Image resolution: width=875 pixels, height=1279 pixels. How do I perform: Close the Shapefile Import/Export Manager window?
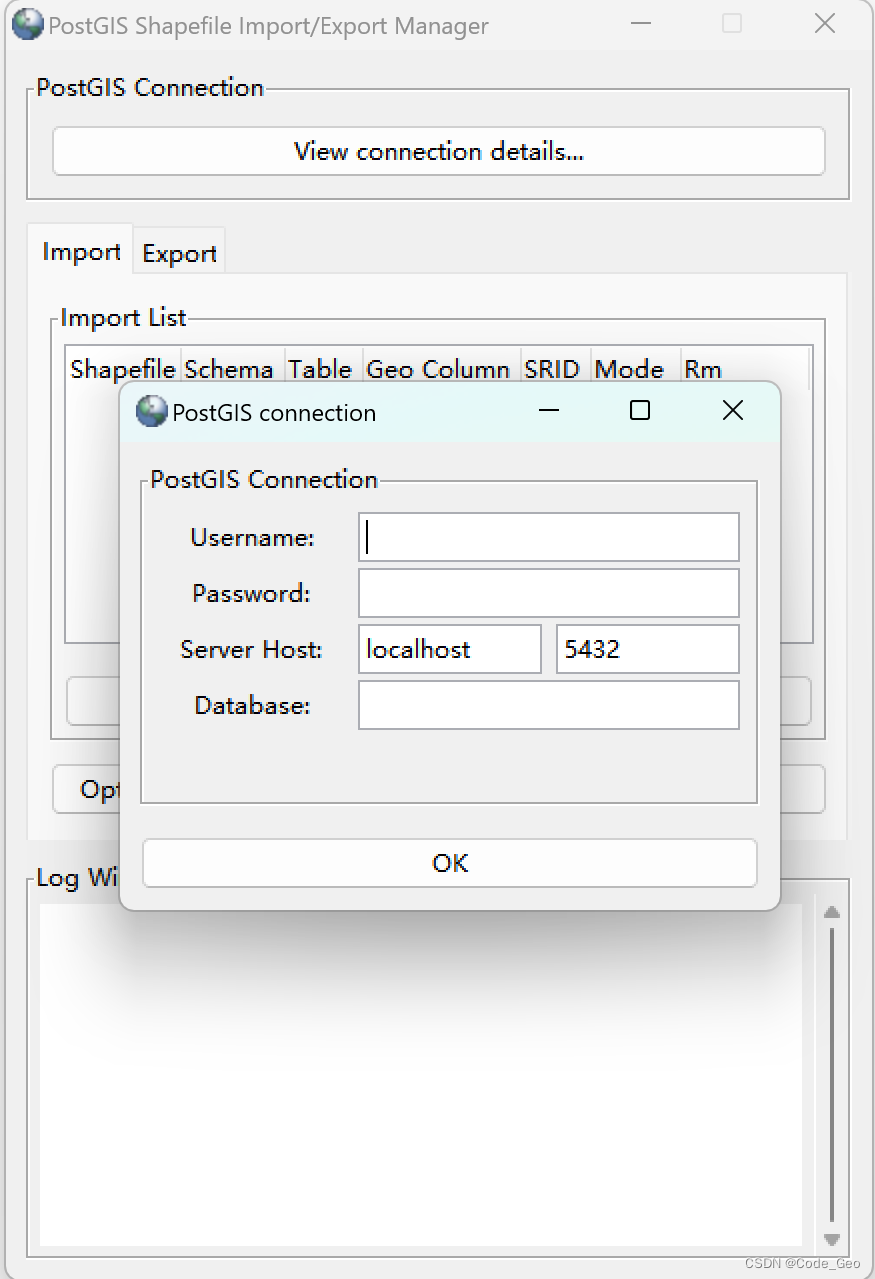pos(825,23)
